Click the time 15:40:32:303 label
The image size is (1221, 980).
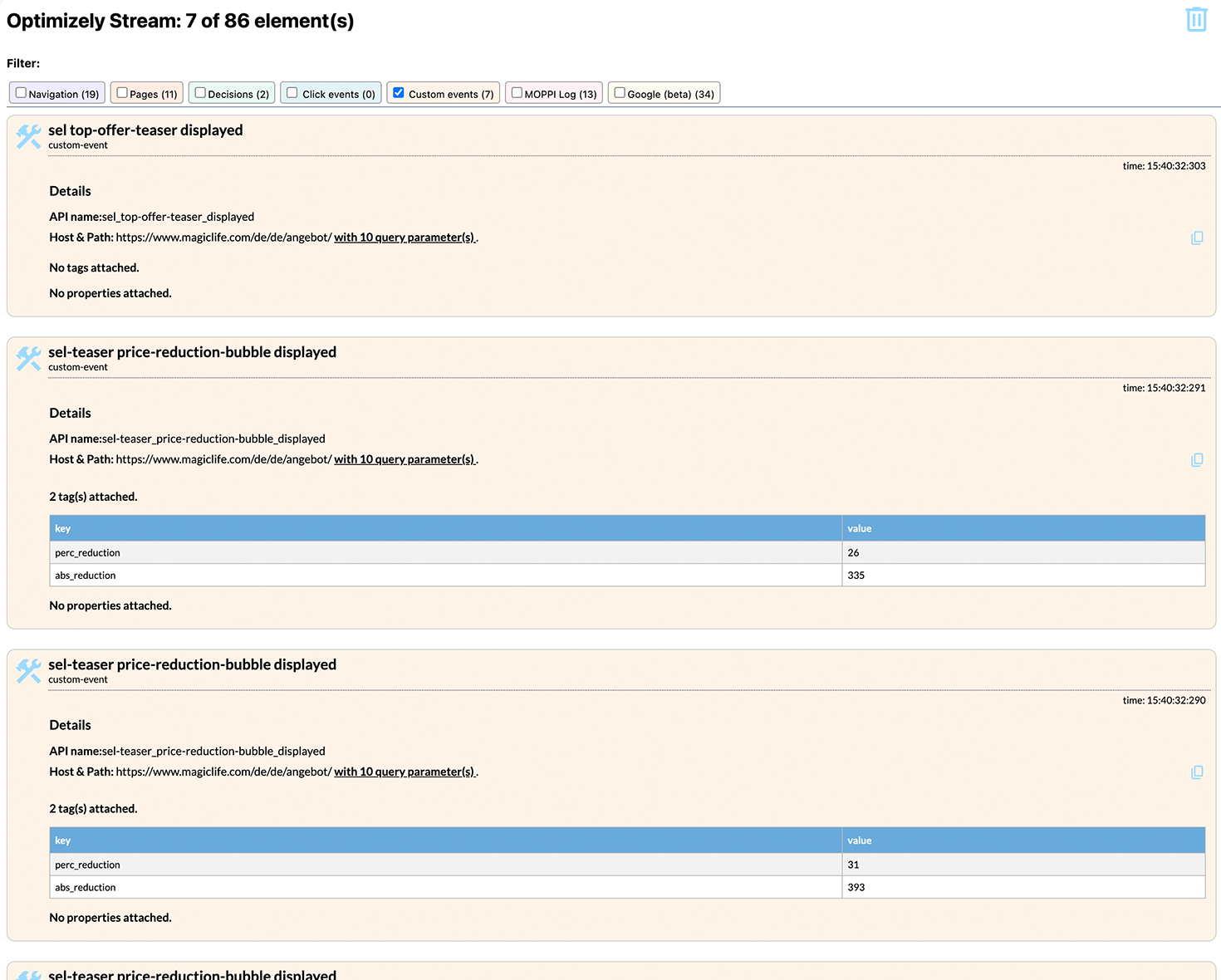1164,166
